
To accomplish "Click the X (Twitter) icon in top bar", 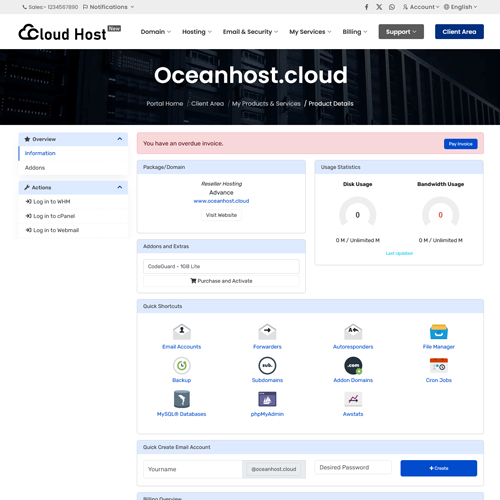I will 379,7.
